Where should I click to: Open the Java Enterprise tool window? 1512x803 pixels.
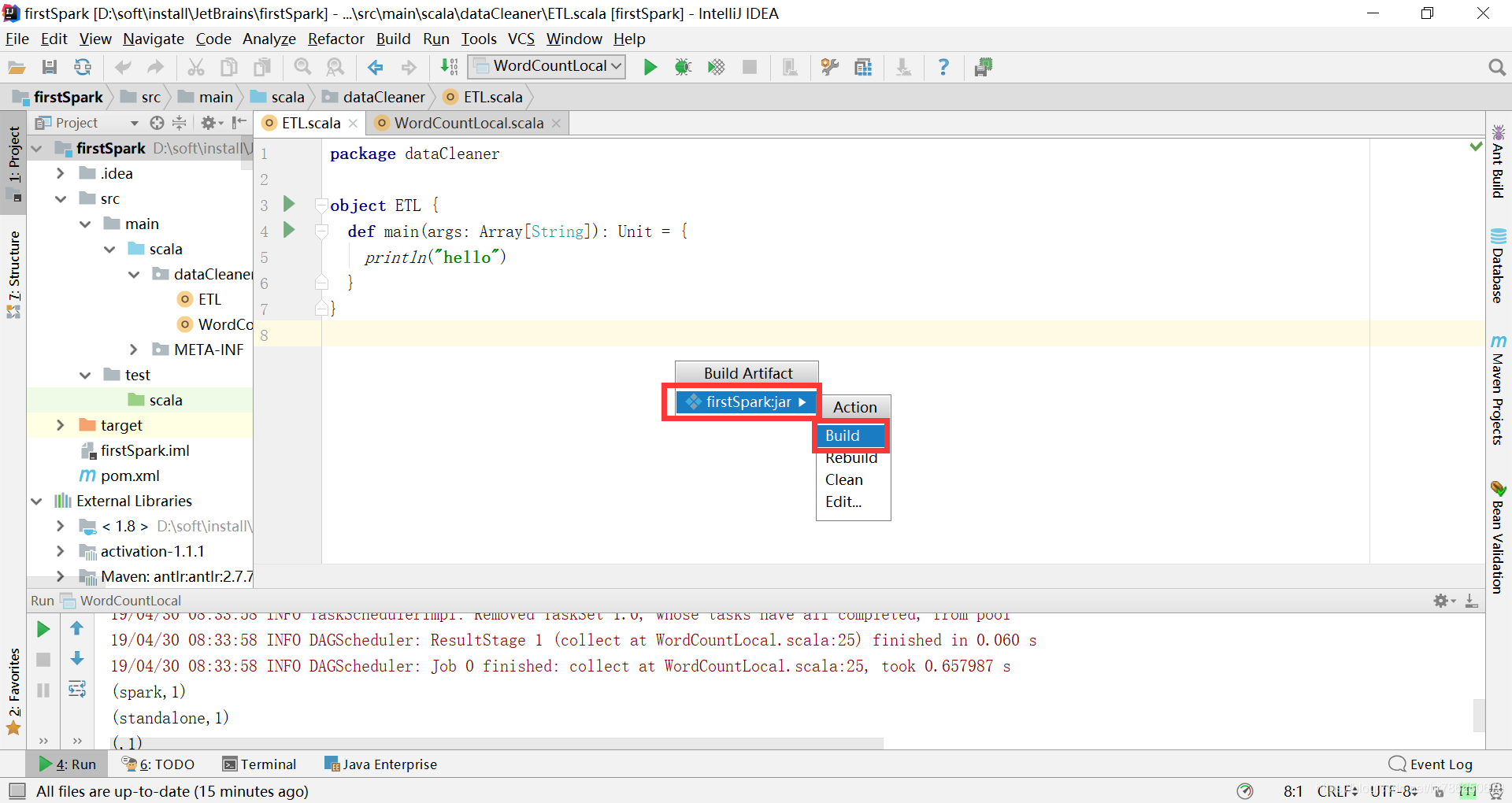pos(381,764)
